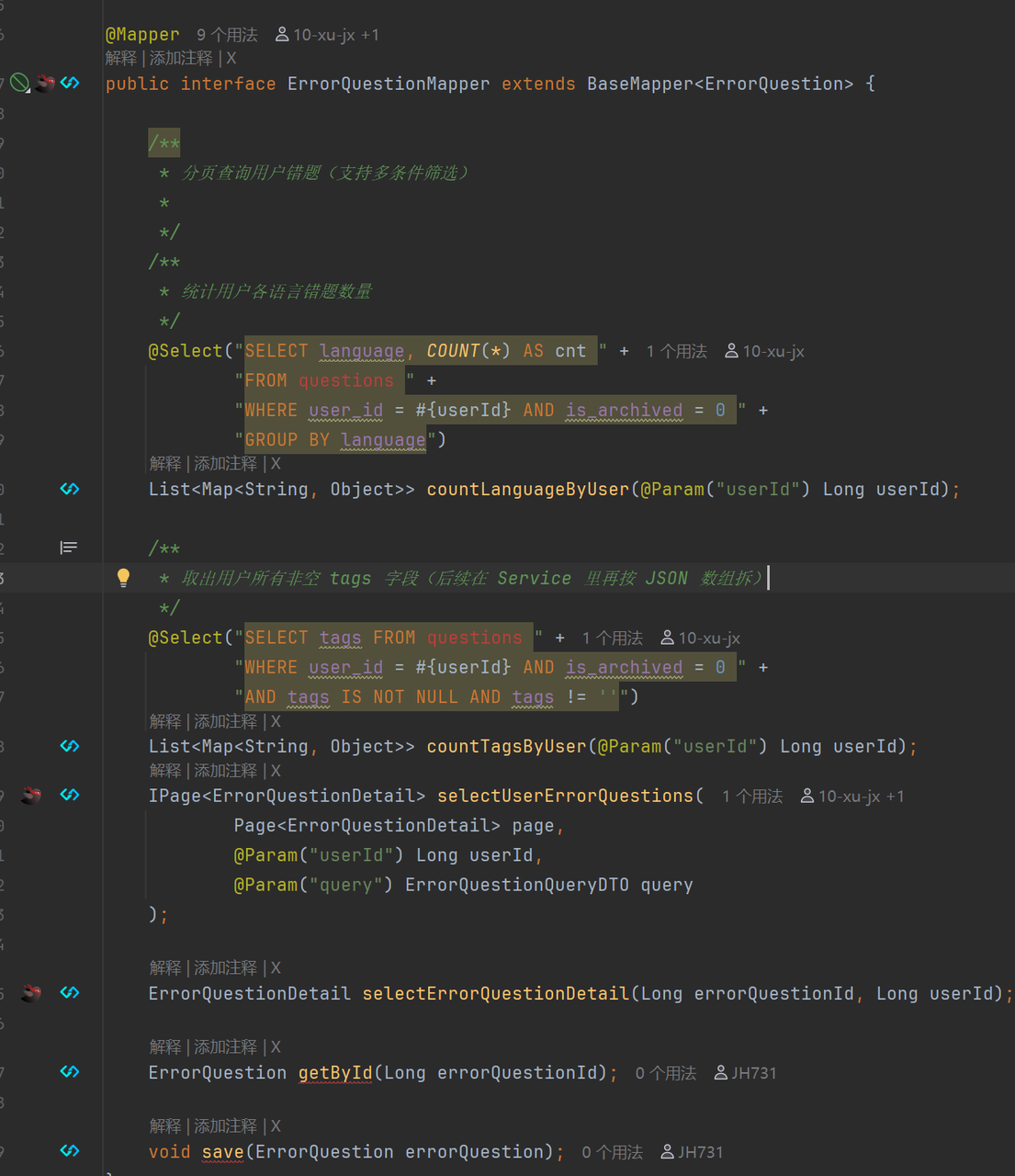Viewport: 1015px width, 1176px height.
Task: Click the countLanguageByUser method name
Action: coord(528,489)
